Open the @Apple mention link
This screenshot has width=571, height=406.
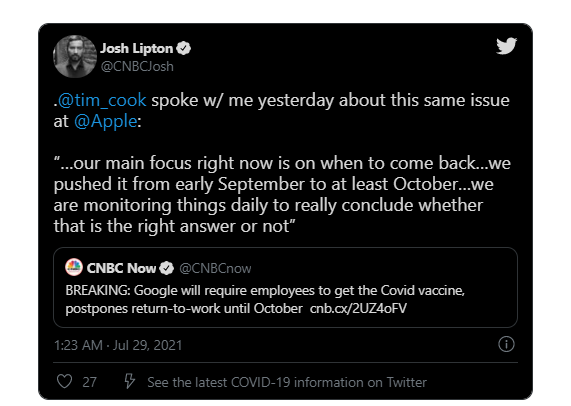point(106,121)
